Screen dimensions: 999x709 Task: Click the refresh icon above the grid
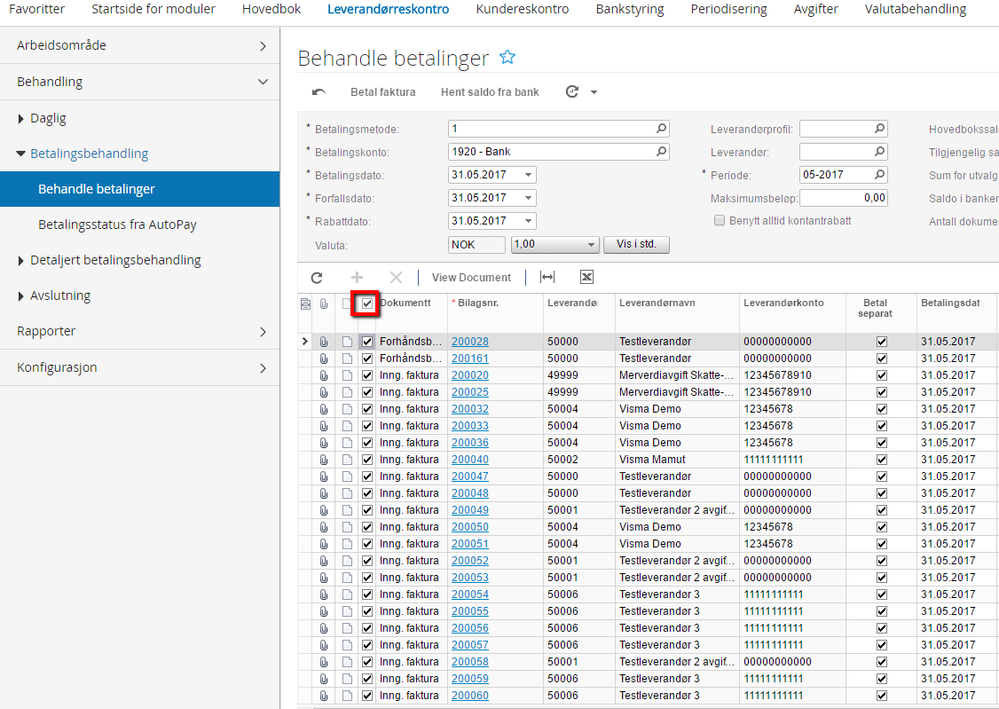[x=317, y=277]
